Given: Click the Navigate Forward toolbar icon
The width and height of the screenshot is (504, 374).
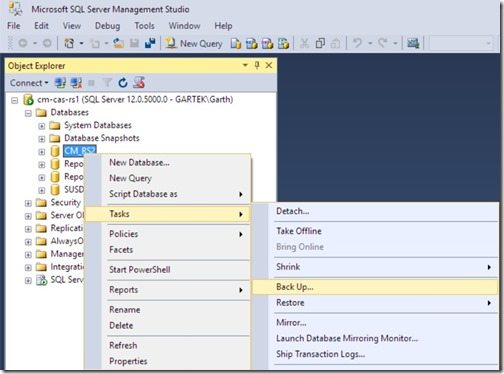Looking at the screenshot, I should (47, 43).
